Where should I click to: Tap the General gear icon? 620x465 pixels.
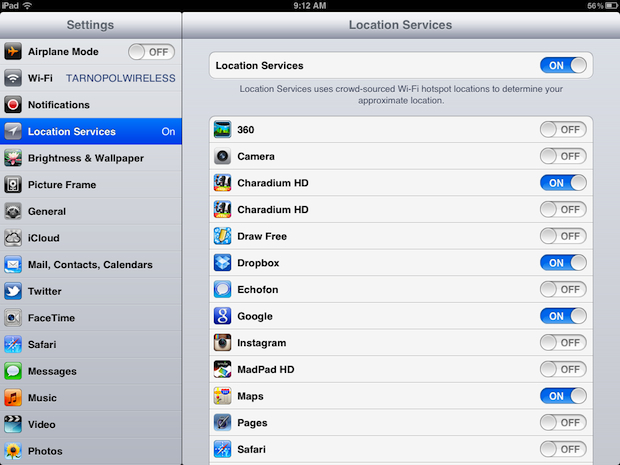pyautogui.click(x=13, y=211)
